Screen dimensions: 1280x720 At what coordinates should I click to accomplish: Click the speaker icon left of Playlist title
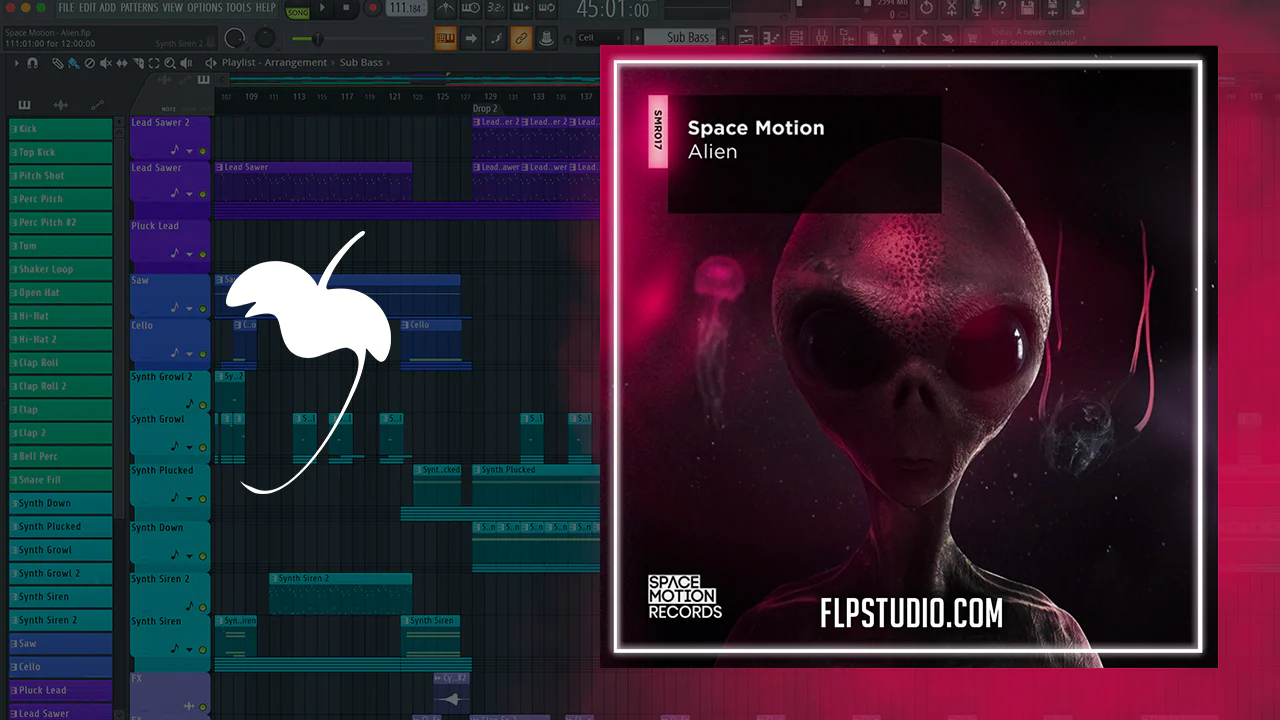click(x=211, y=63)
